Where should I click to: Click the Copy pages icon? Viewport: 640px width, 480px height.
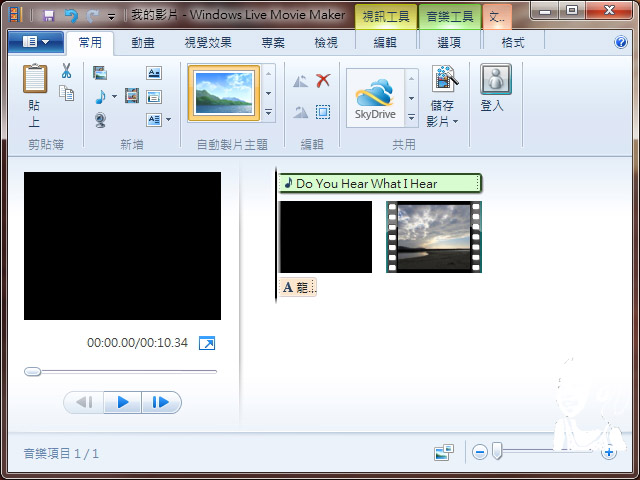click(x=66, y=93)
